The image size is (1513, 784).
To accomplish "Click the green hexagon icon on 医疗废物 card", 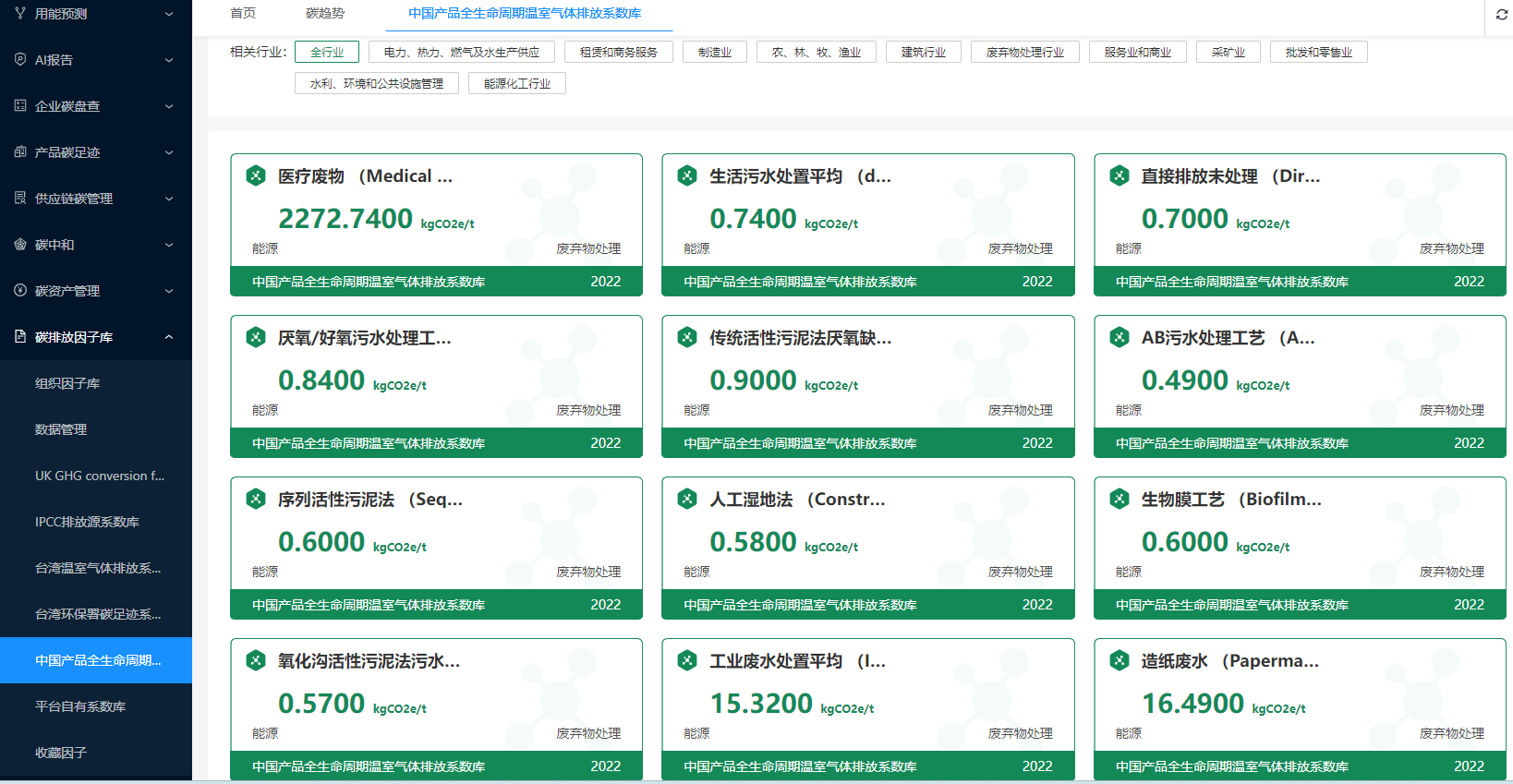I will tap(256, 176).
